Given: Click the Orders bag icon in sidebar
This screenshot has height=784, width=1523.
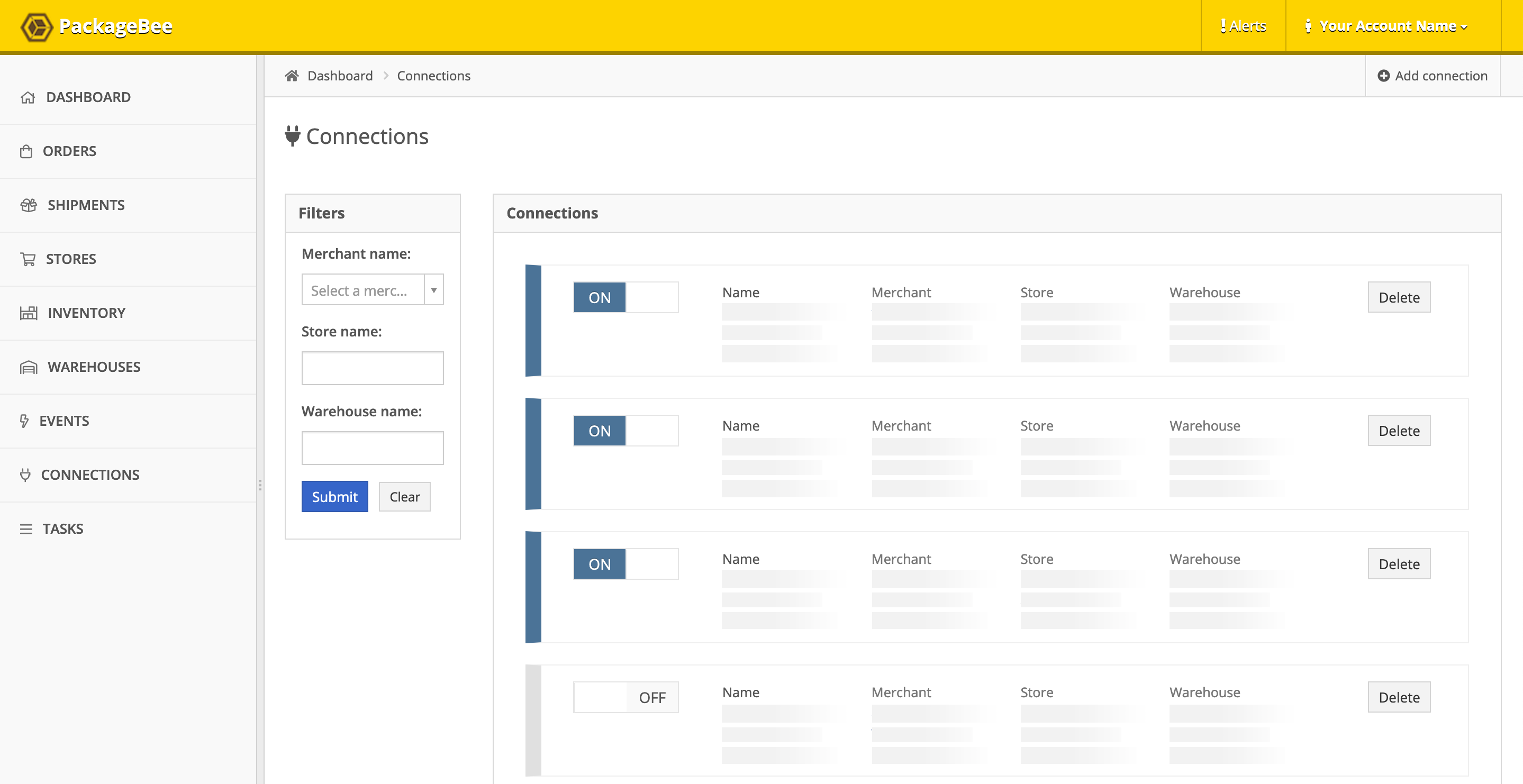Looking at the screenshot, I should click(26, 151).
